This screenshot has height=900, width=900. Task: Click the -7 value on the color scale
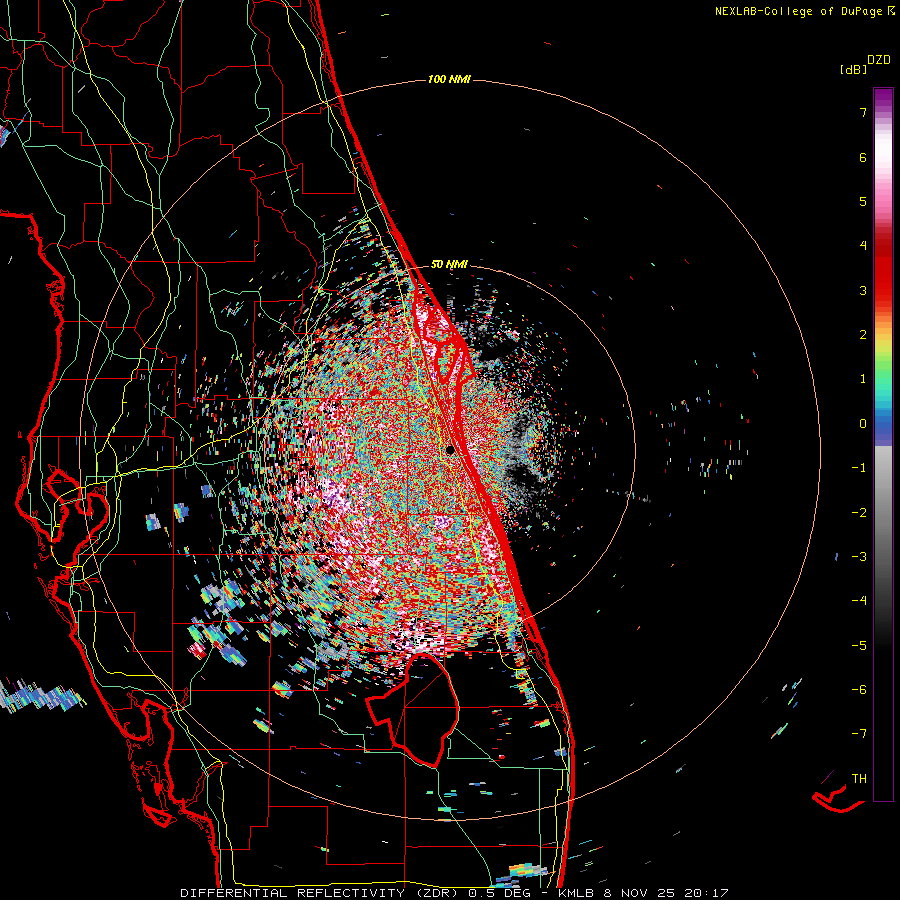(859, 734)
